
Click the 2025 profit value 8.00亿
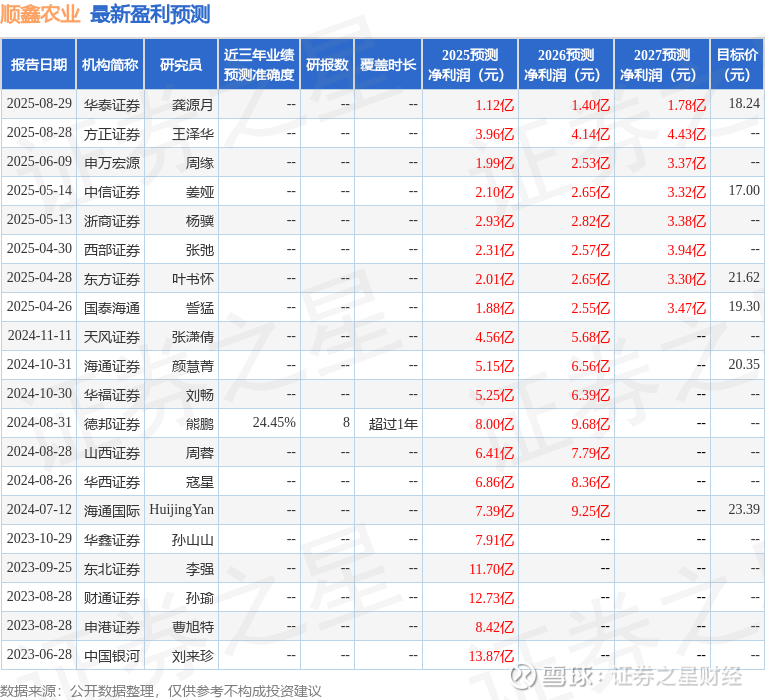click(x=495, y=424)
